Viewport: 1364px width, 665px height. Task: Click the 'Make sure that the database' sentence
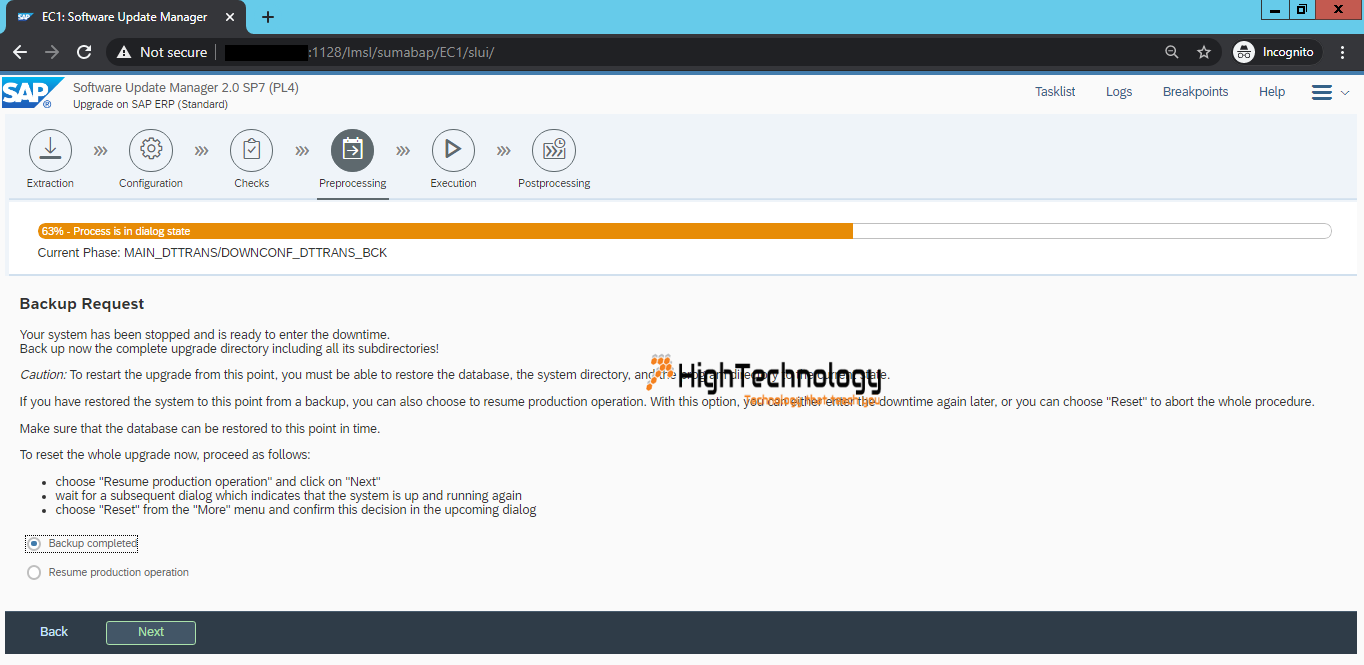pyautogui.click(x=200, y=429)
